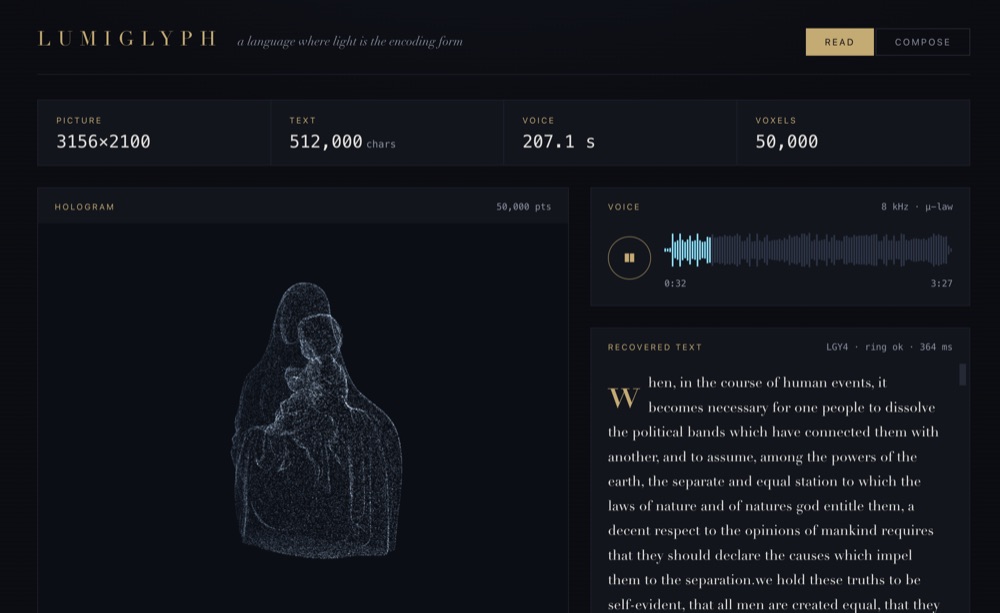1000x613 pixels.
Task: Pause the voice playback
Action: coord(629,258)
